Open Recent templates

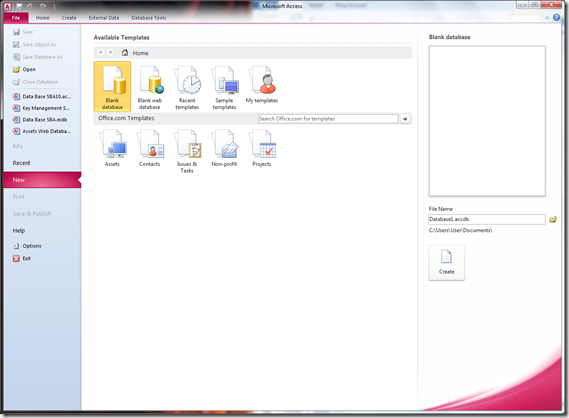[x=187, y=87]
